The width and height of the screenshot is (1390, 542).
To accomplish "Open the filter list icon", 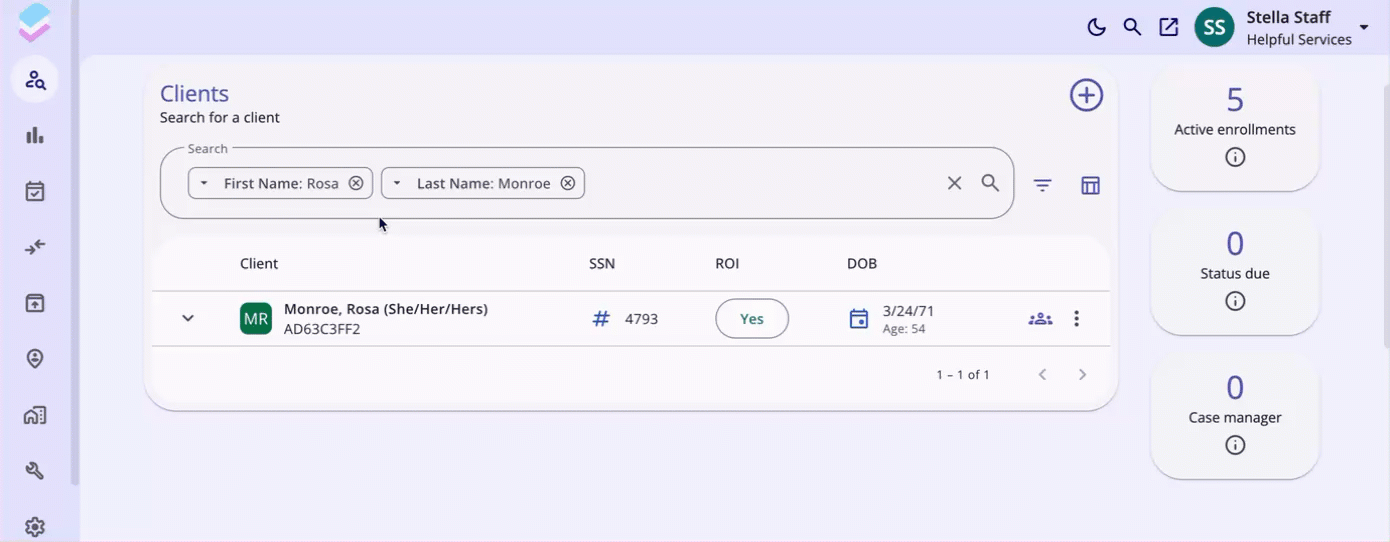I will [x=1043, y=185].
